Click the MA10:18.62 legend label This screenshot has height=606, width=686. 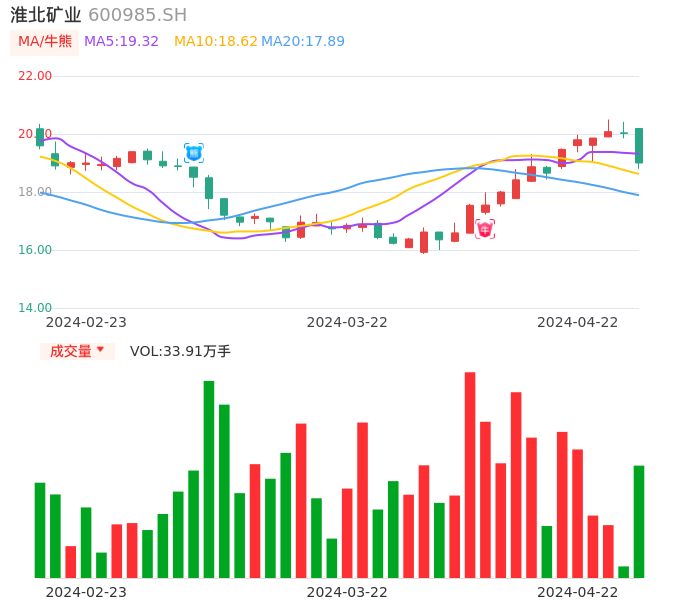(x=216, y=42)
